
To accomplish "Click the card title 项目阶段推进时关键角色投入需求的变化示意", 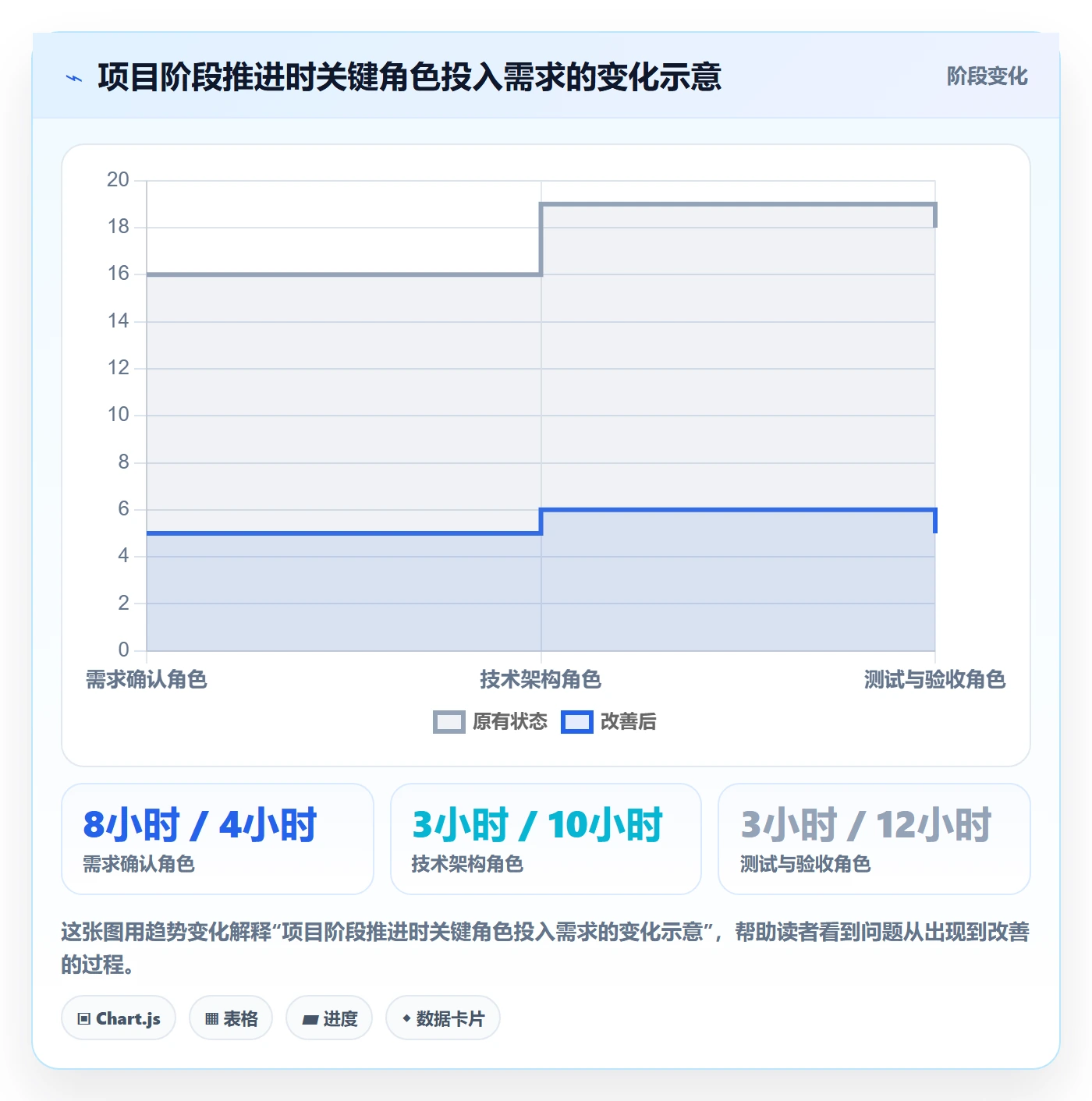I will tap(409, 77).
